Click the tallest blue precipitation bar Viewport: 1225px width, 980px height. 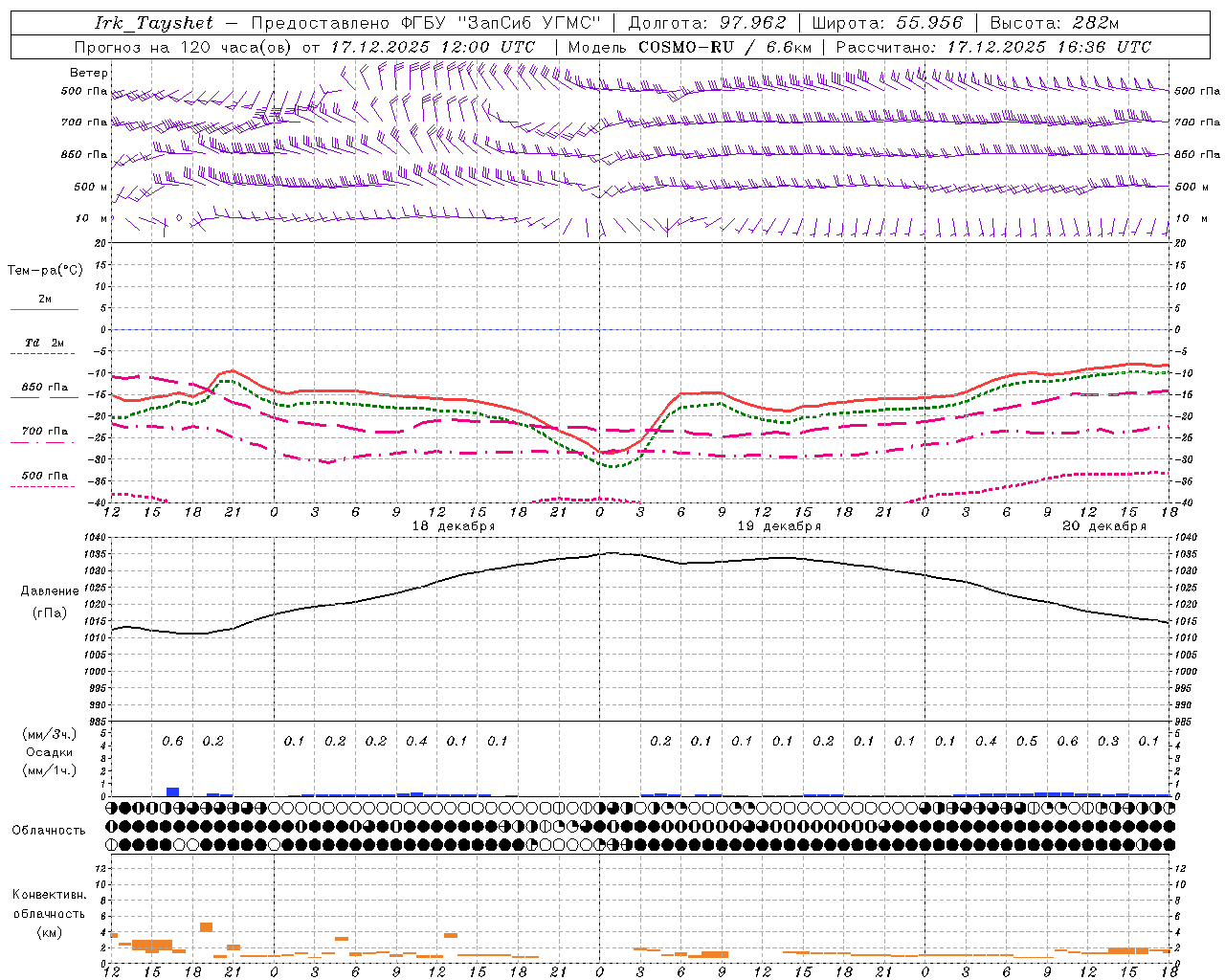[x=172, y=791]
